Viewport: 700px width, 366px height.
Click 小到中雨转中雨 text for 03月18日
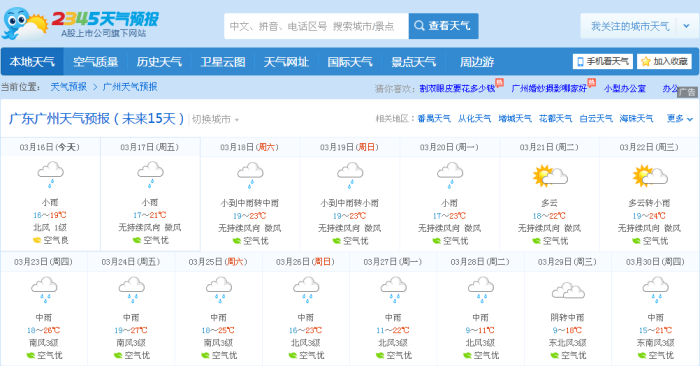click(250, 203)
